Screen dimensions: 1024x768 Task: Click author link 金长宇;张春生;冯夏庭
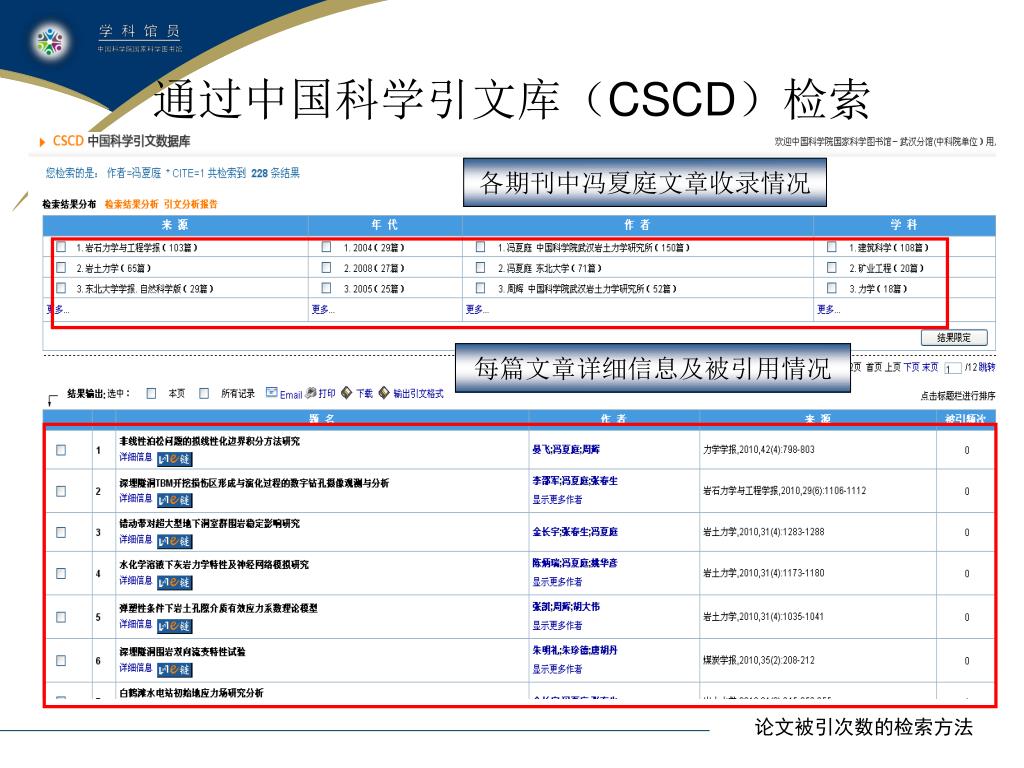click(x=575, y=532)
